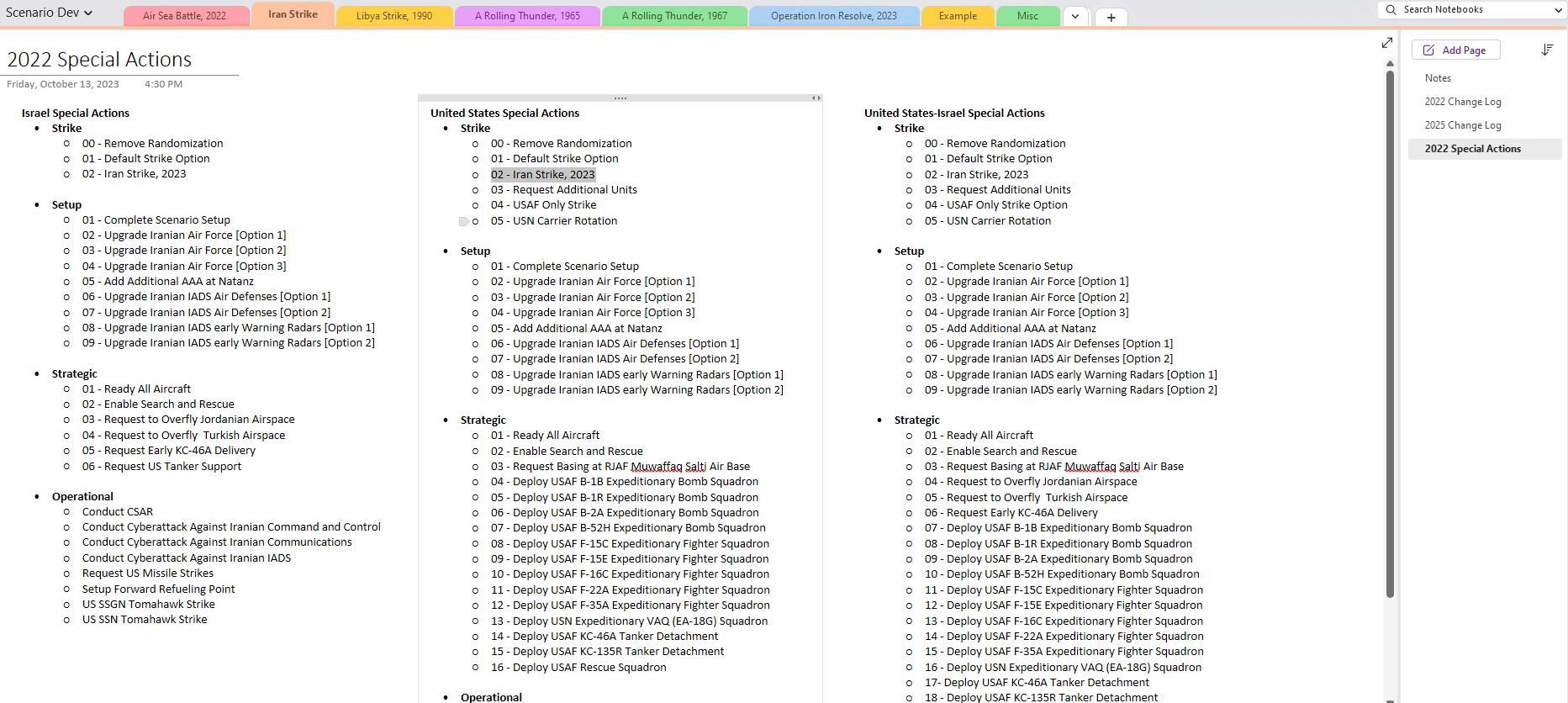Select the Iran Strike section tab
The image size is (1568, 703).
tap(293, 14)
